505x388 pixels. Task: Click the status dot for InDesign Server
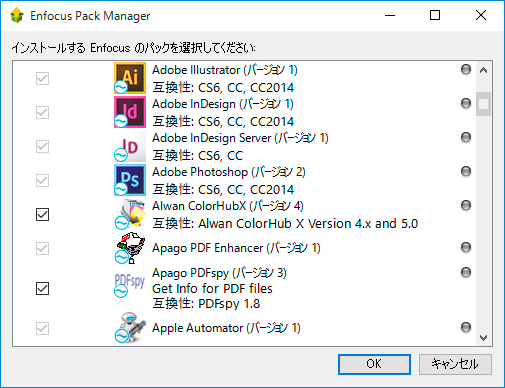click(x=466, y=137)
